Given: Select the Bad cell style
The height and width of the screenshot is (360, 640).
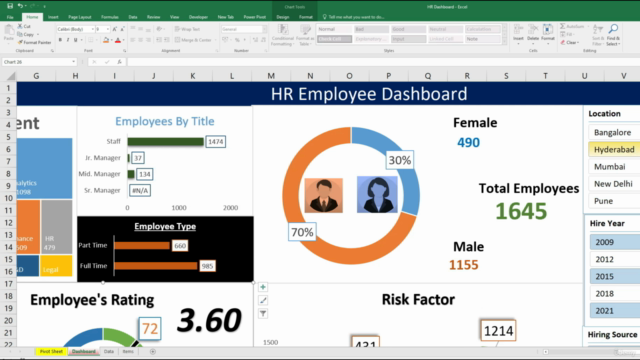Looking at the screenshot, I should pos(371,29).
